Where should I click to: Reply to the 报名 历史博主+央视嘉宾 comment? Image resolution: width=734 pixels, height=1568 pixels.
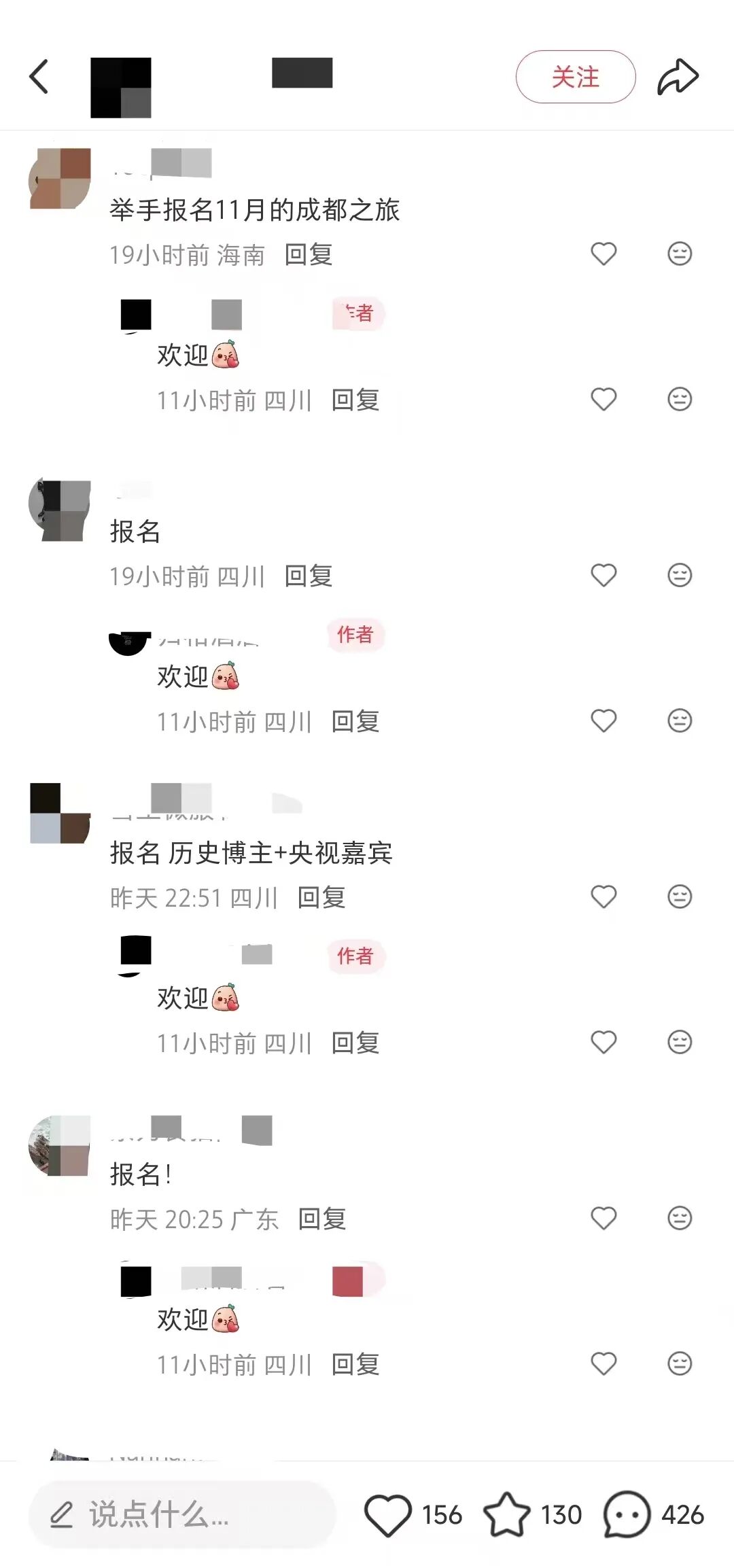[322, 898]
